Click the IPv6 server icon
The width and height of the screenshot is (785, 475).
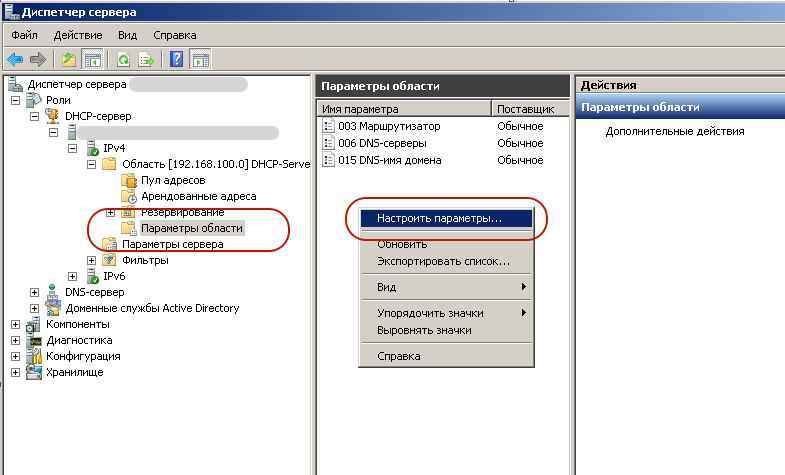tap(92, 276)
